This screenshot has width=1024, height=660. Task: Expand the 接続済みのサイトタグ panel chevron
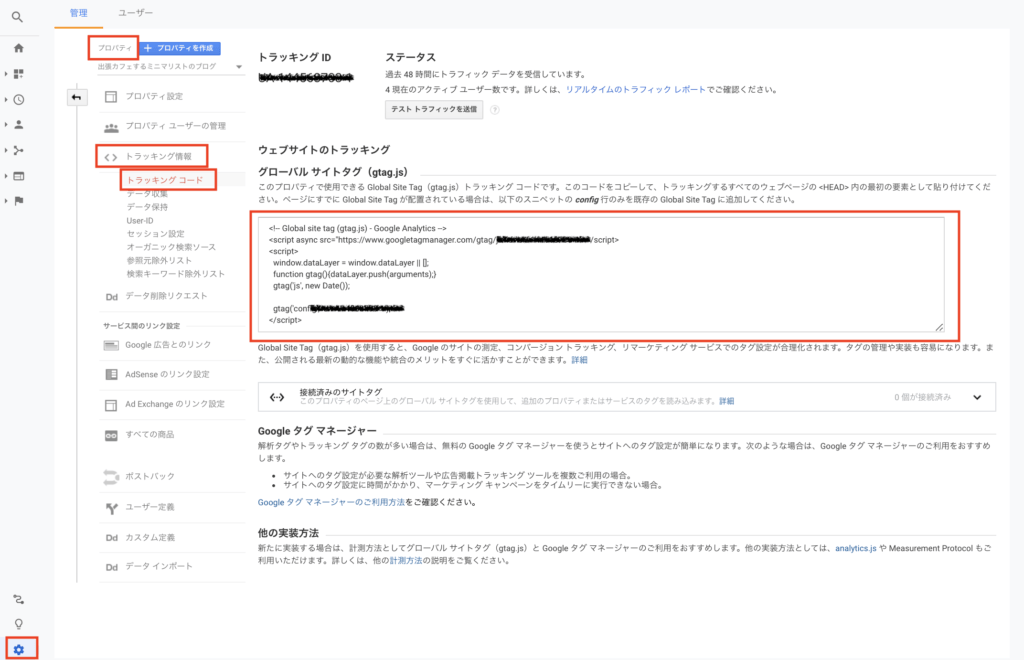(977, 398)
